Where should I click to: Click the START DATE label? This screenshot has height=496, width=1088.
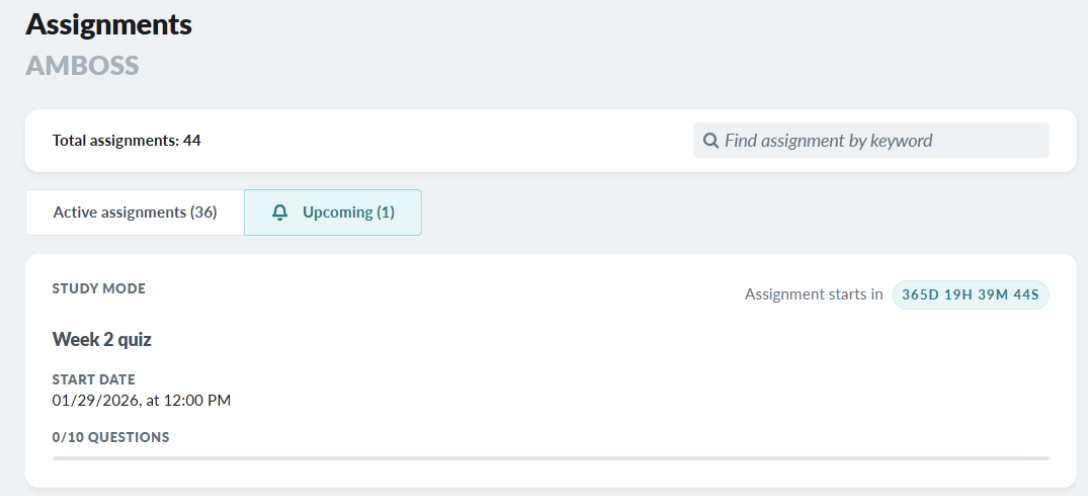click(x=94, y=379)
